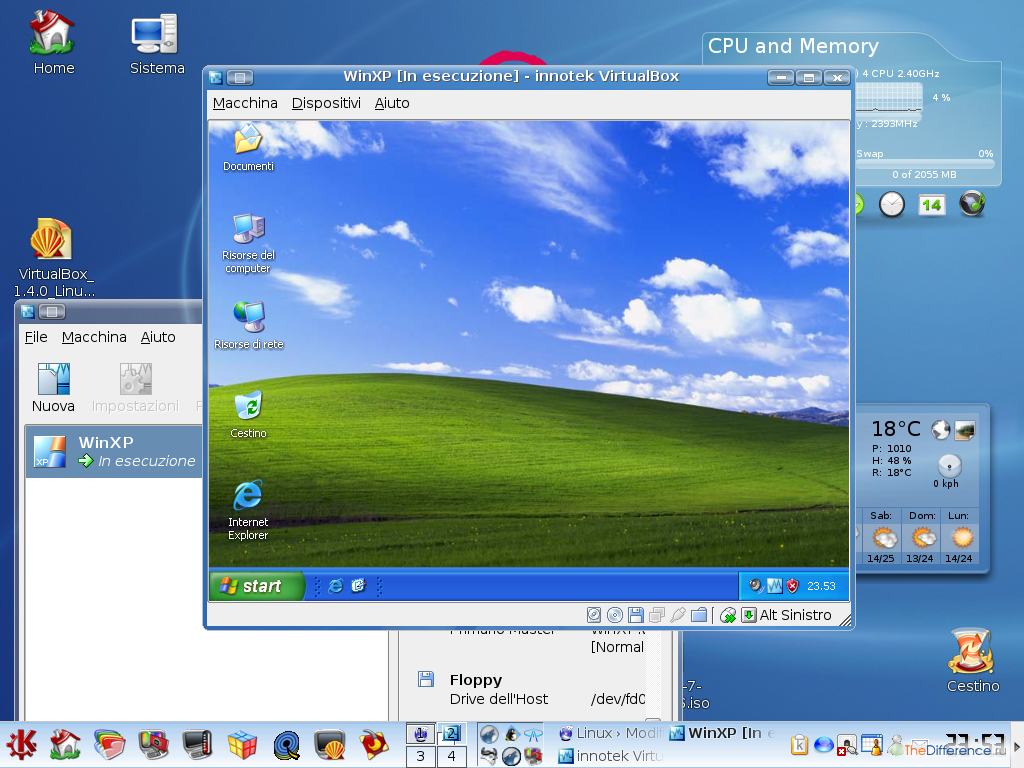Open Aiuto menu in WinXP VirtualBox window
The image size is (1024, 768).
pos(392,103)
